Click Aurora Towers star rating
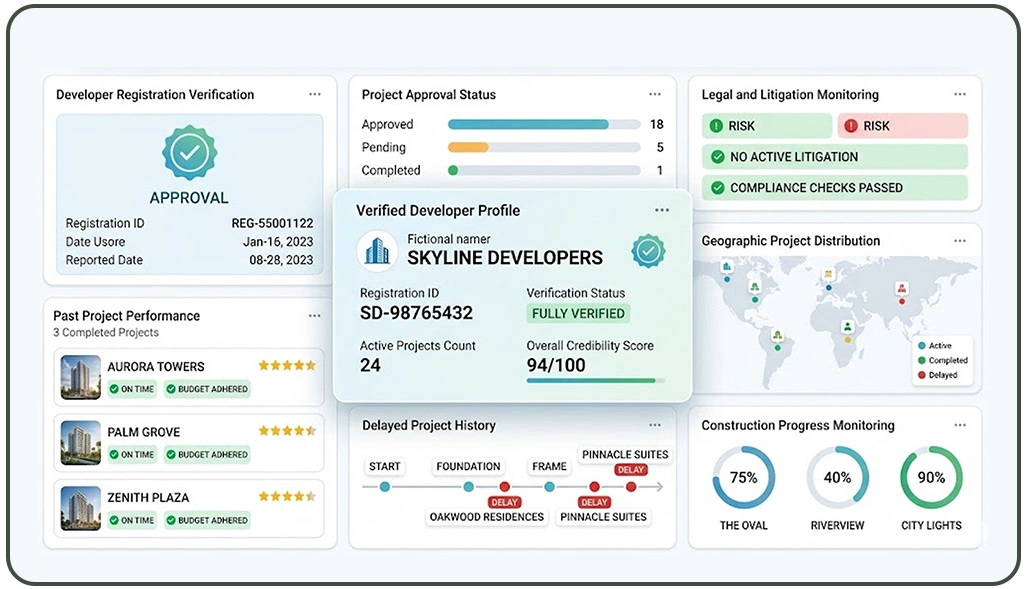The image size is (1026, 589). 287,365
